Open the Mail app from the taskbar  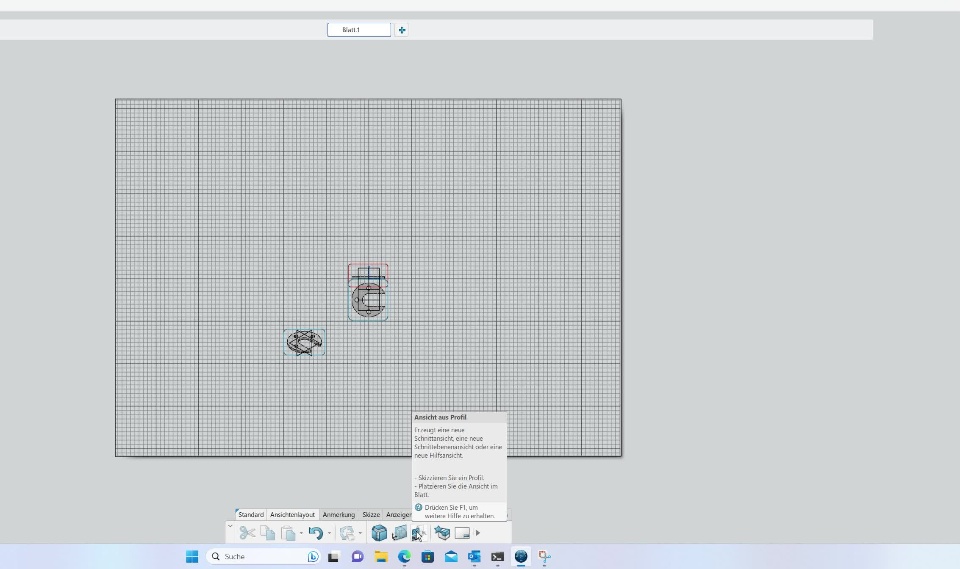[x=451, y=556]
